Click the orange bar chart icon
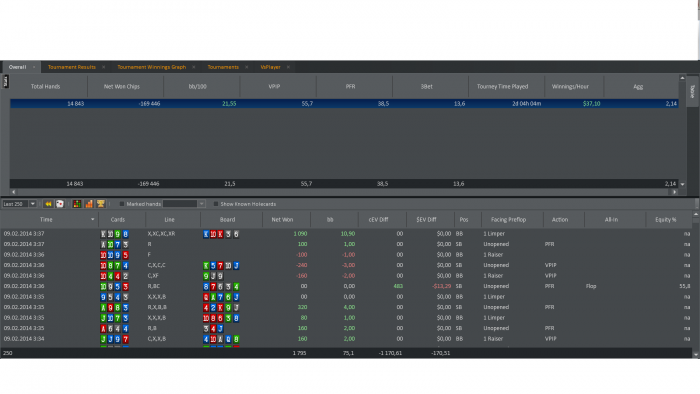The height and width of the screenshot is (394, 700). point(89,204)
